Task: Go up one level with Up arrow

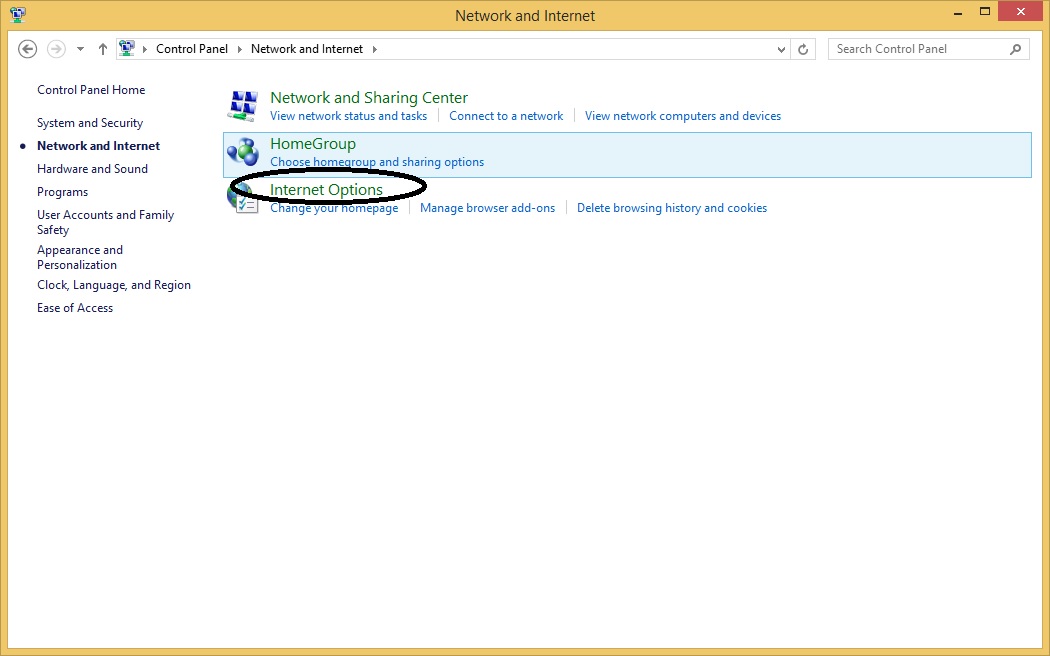Action: (102, 49)
